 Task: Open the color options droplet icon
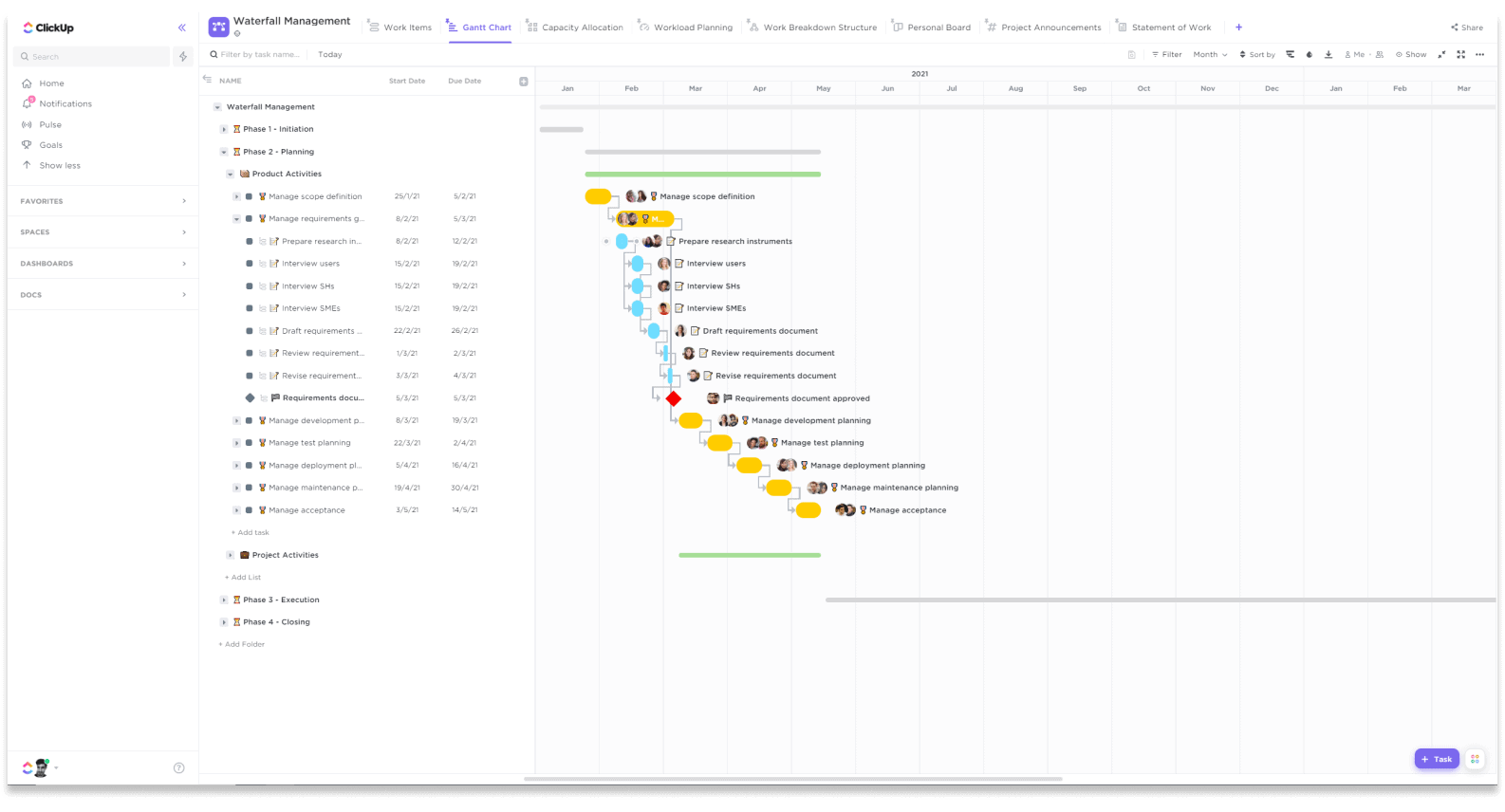coord(1310,55)
